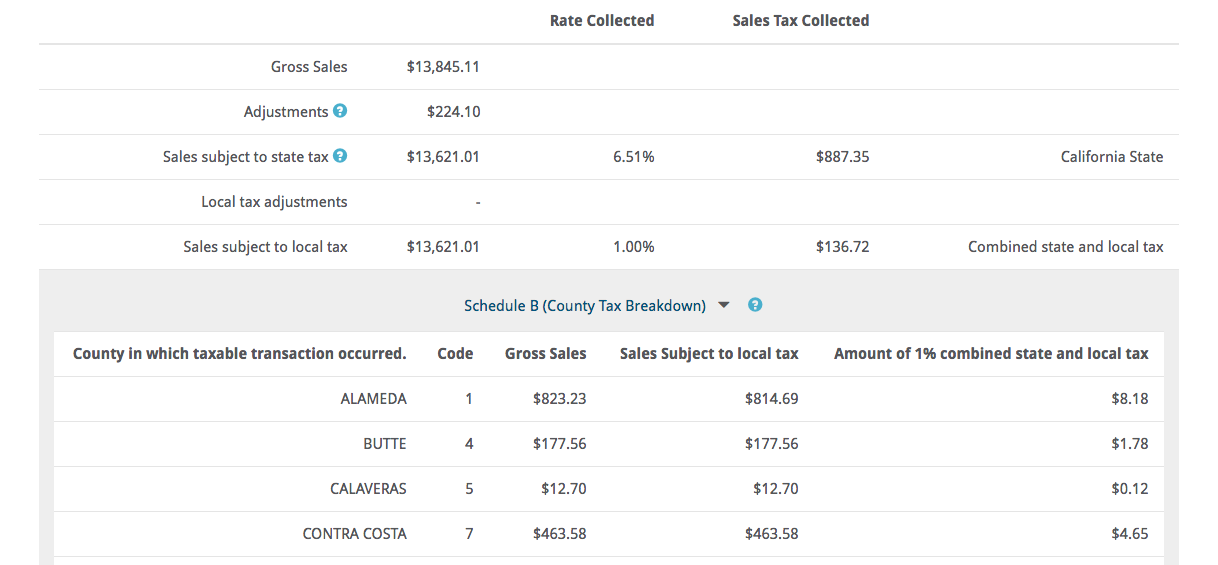1218x565 pixels.
Task: Click the Sales Subject to local tax header
Action: coord(709,354)
